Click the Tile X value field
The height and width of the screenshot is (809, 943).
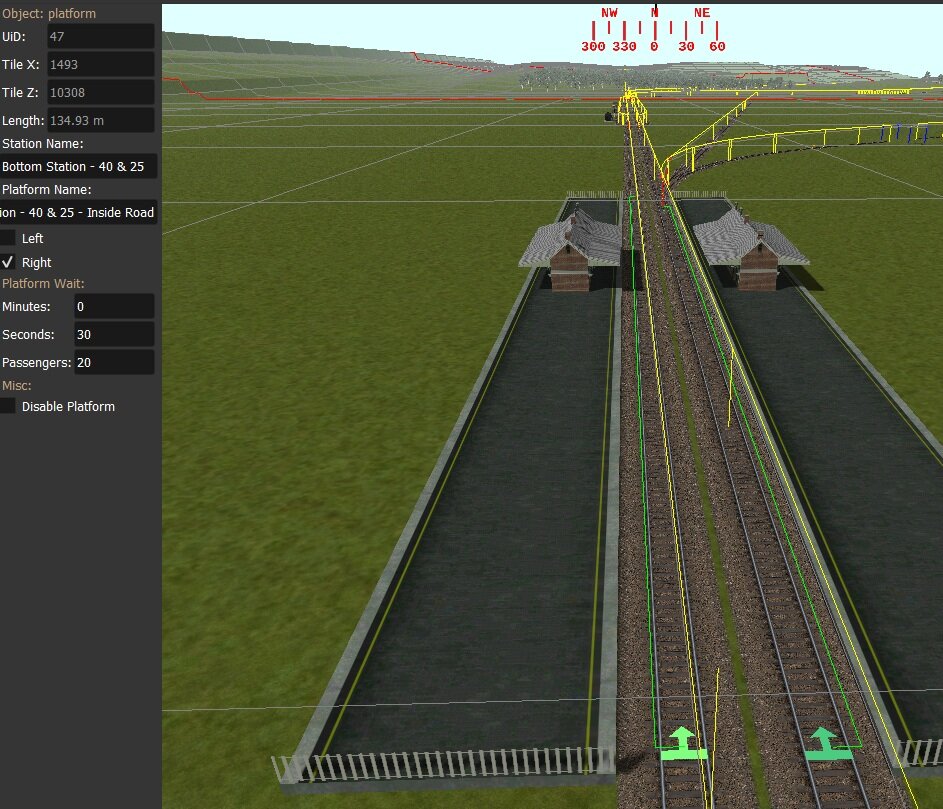[x=100, y=65]
